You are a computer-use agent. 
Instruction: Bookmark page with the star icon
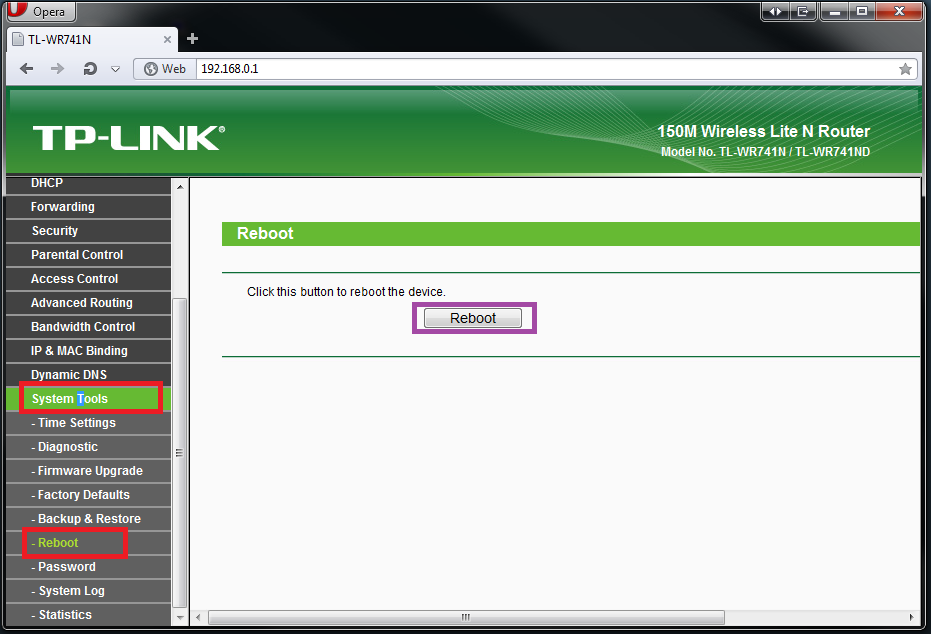(905, 69)
